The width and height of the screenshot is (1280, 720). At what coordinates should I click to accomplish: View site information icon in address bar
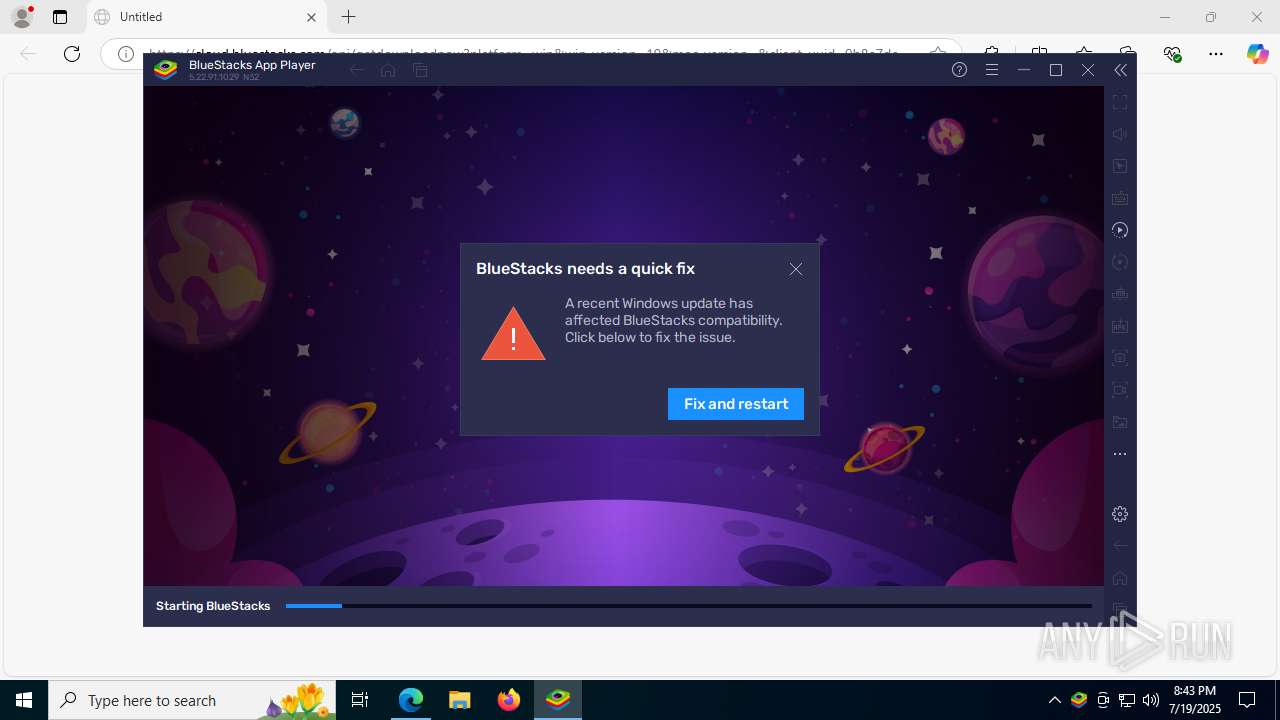pyautogui.click(x=126, y=54)
